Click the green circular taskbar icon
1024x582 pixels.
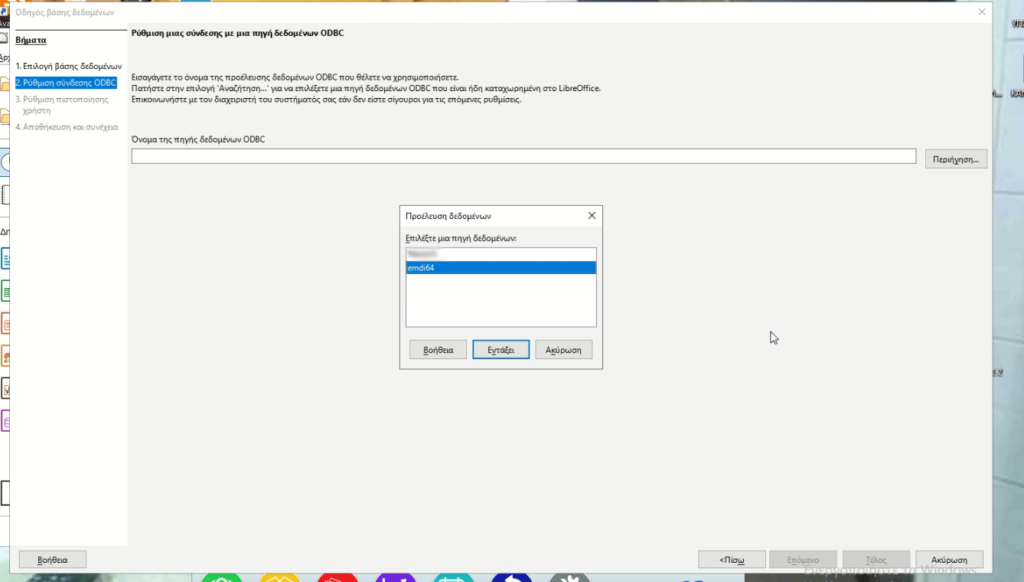[221, 577]
